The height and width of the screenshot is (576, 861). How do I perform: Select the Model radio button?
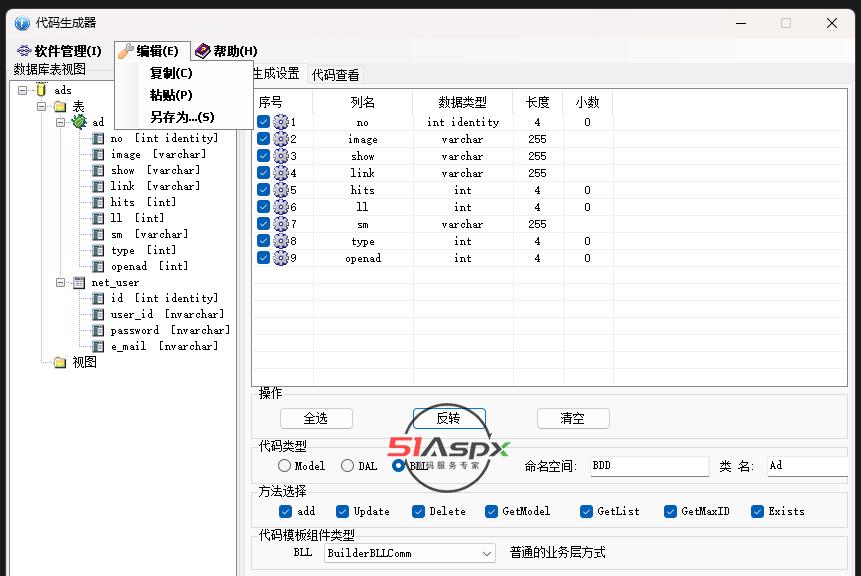click(x=284, y=466)
